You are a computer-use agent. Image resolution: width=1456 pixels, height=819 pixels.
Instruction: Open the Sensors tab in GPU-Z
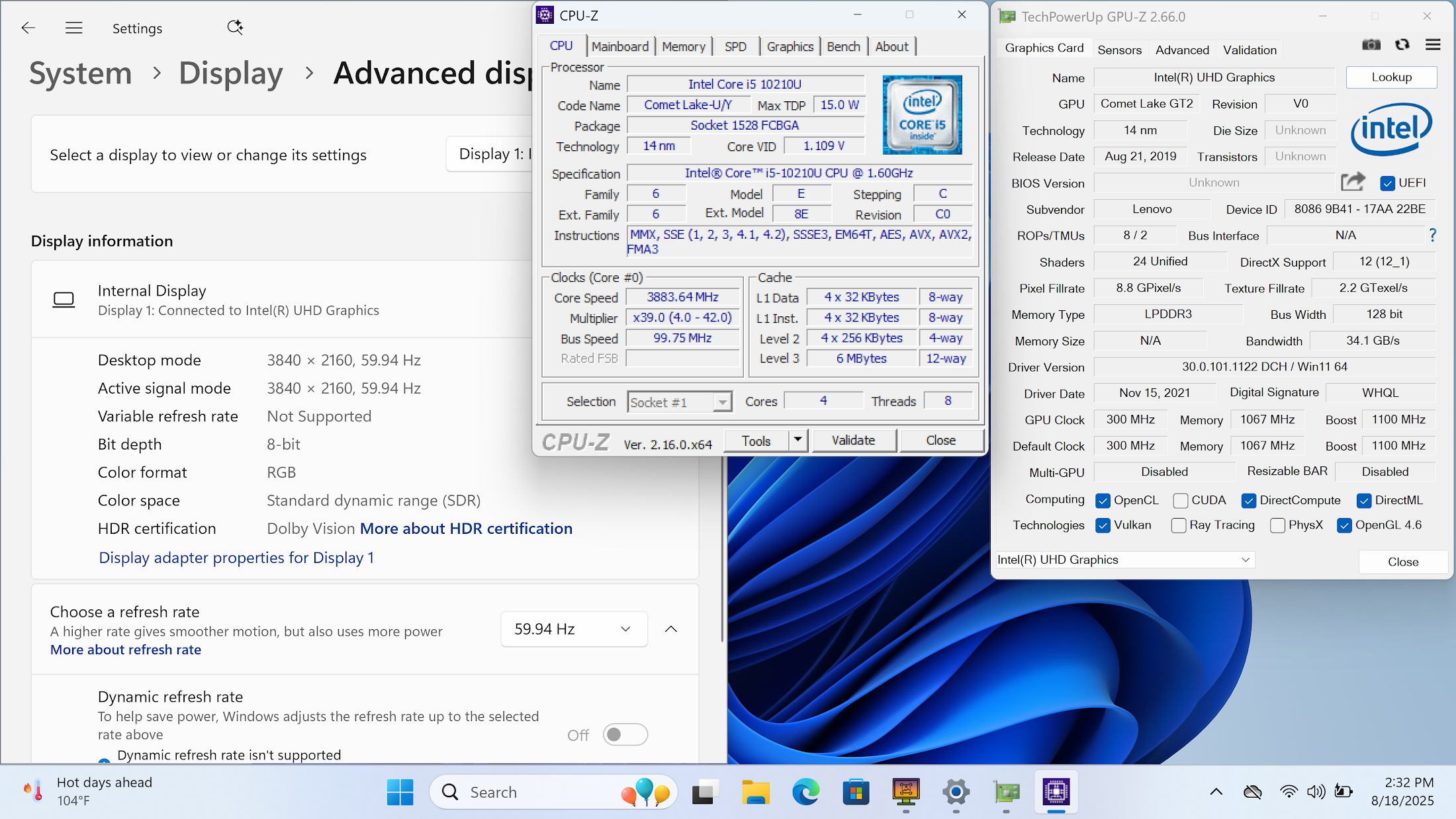point(1119,50)
